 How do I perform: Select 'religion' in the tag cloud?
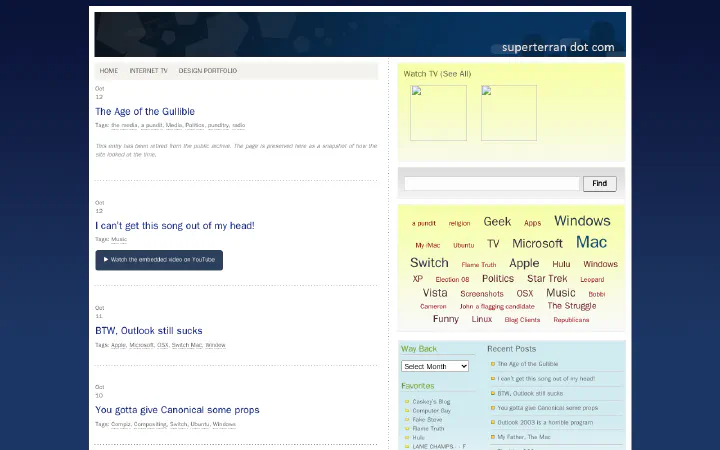tap(459, 224)
